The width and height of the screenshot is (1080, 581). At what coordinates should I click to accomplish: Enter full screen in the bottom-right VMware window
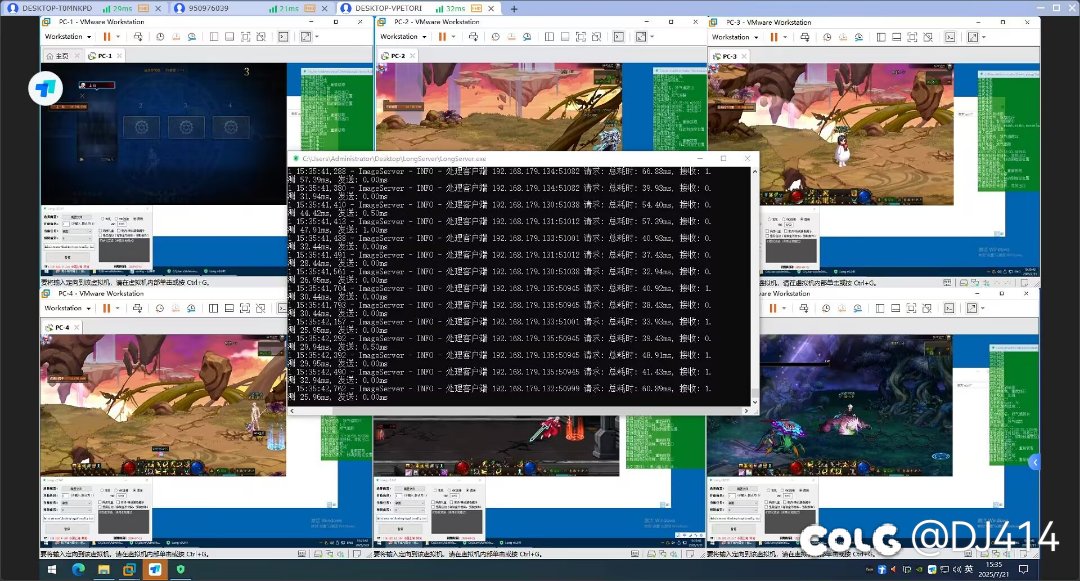(911, 308)
